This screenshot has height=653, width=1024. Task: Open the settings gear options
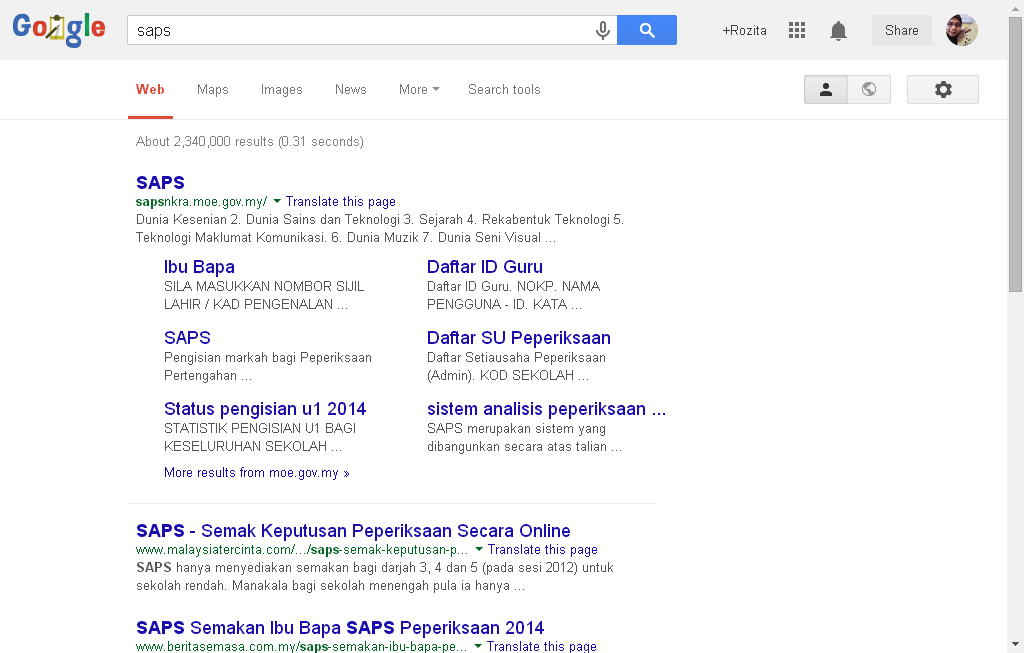[943, 89]
